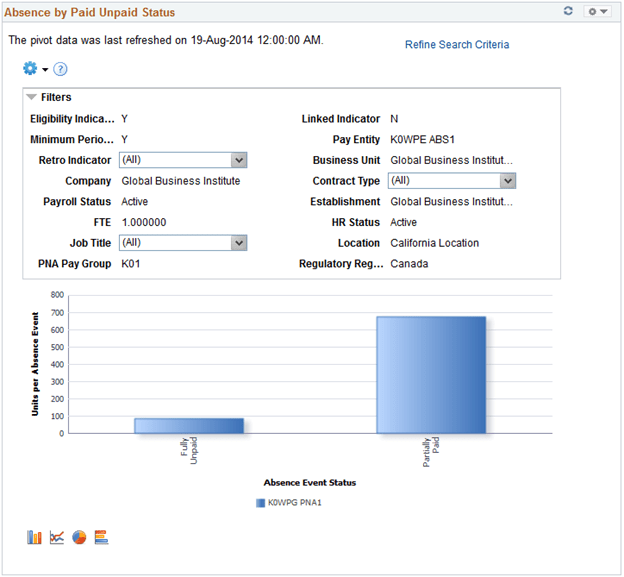Refresh the pagelet with refresh icon
This screenshot has width=624, height=577.
tap(568, 11)
